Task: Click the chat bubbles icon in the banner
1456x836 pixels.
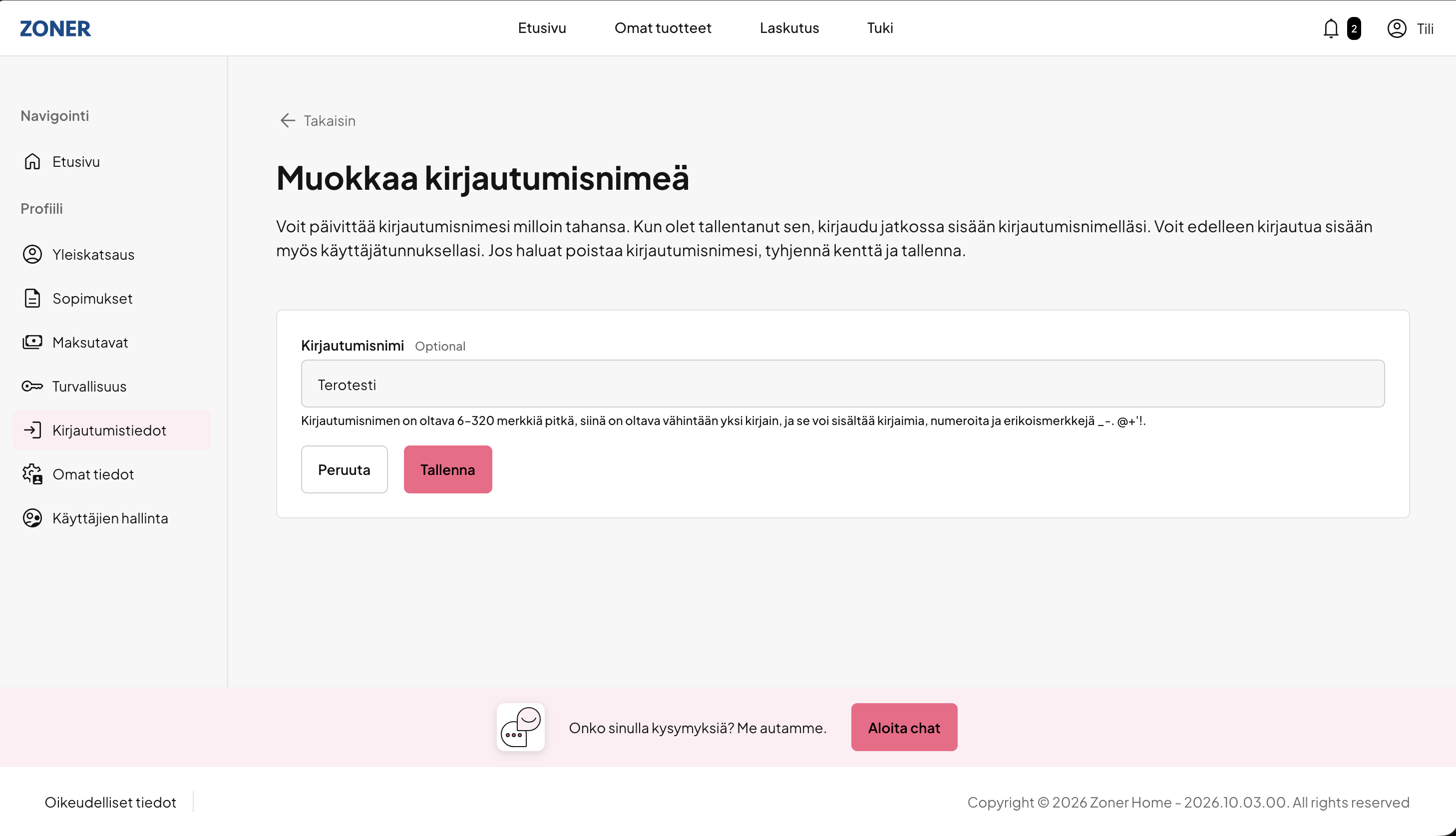Action: coord(520,727)
